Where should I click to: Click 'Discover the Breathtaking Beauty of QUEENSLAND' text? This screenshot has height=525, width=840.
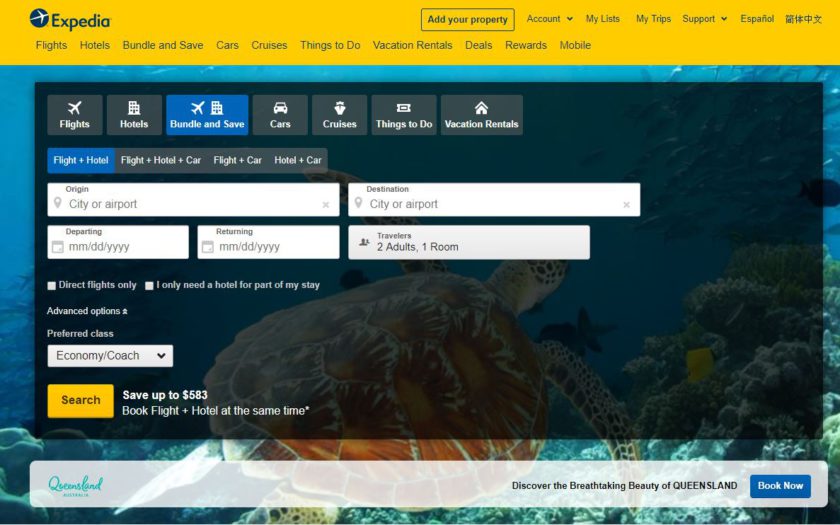tap(625, 486)
